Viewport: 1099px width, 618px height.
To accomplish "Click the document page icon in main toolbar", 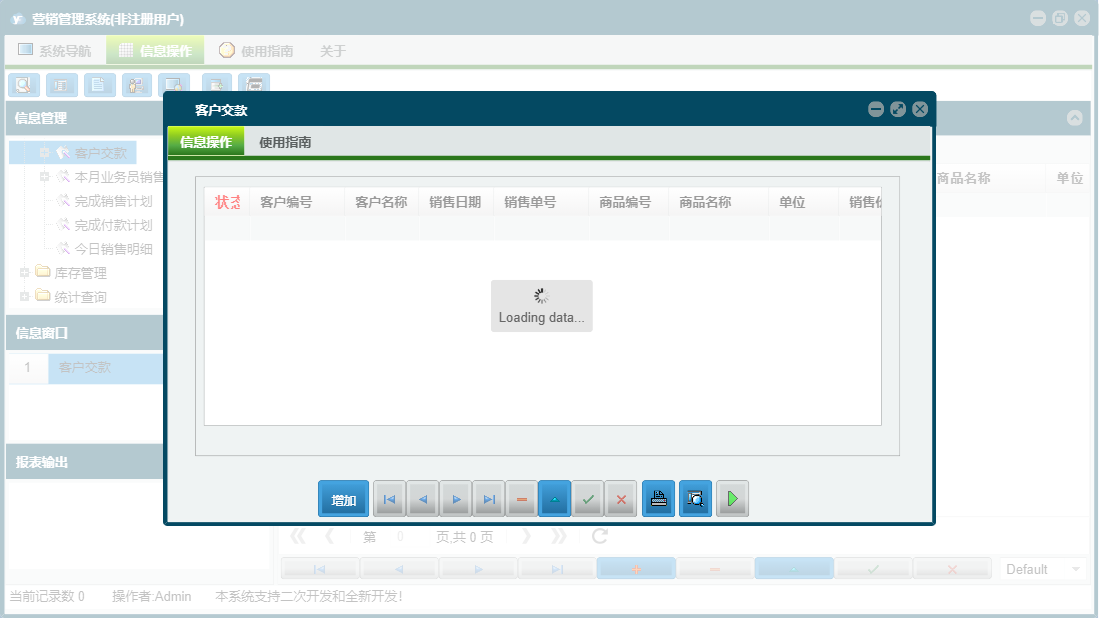I will [100, 85].
